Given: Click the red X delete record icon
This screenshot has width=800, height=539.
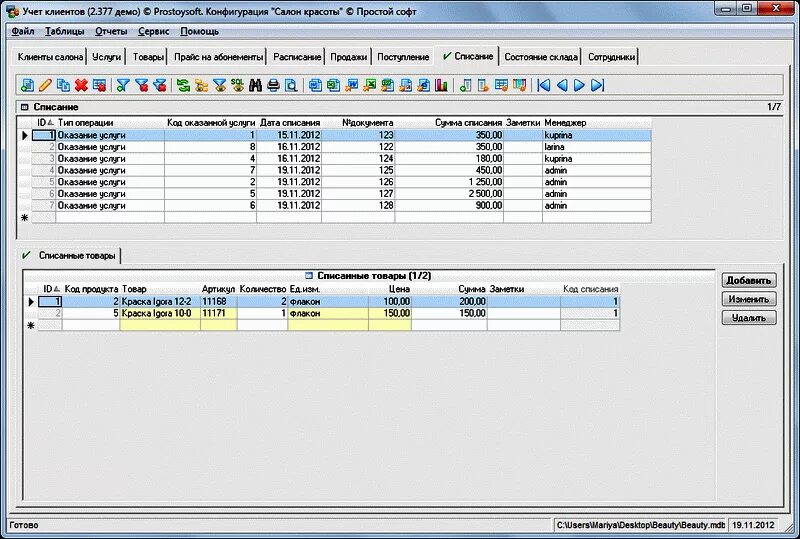Looking at the screenshot, I should 81,85.
